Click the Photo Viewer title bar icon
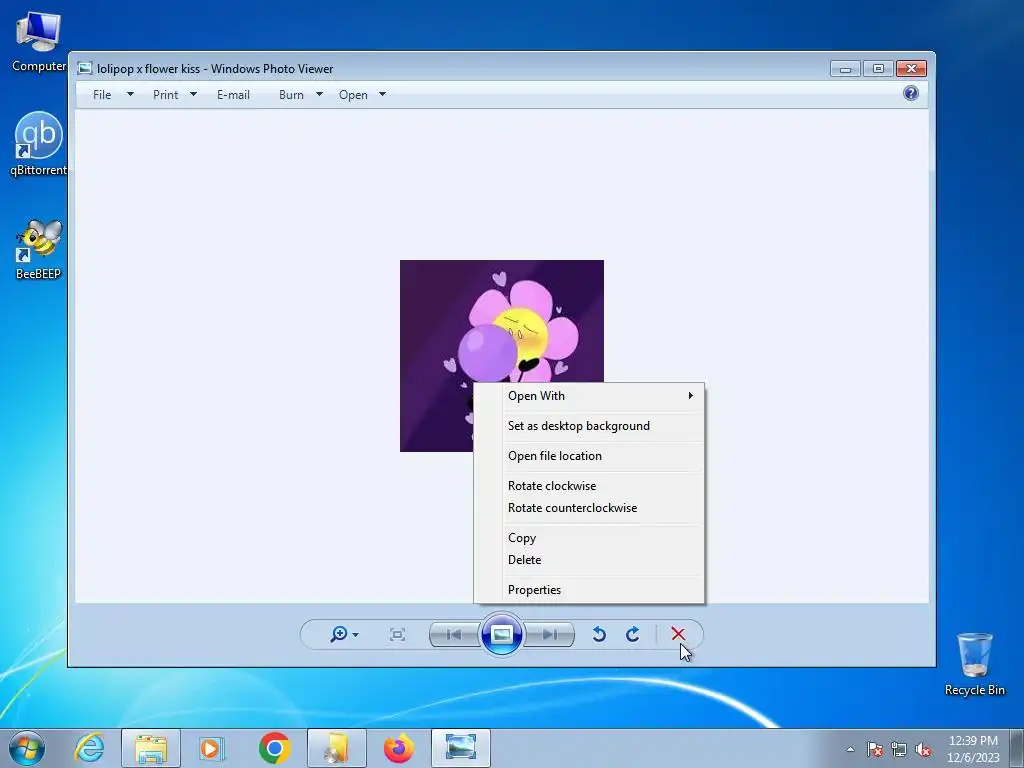 click(85, 69)
